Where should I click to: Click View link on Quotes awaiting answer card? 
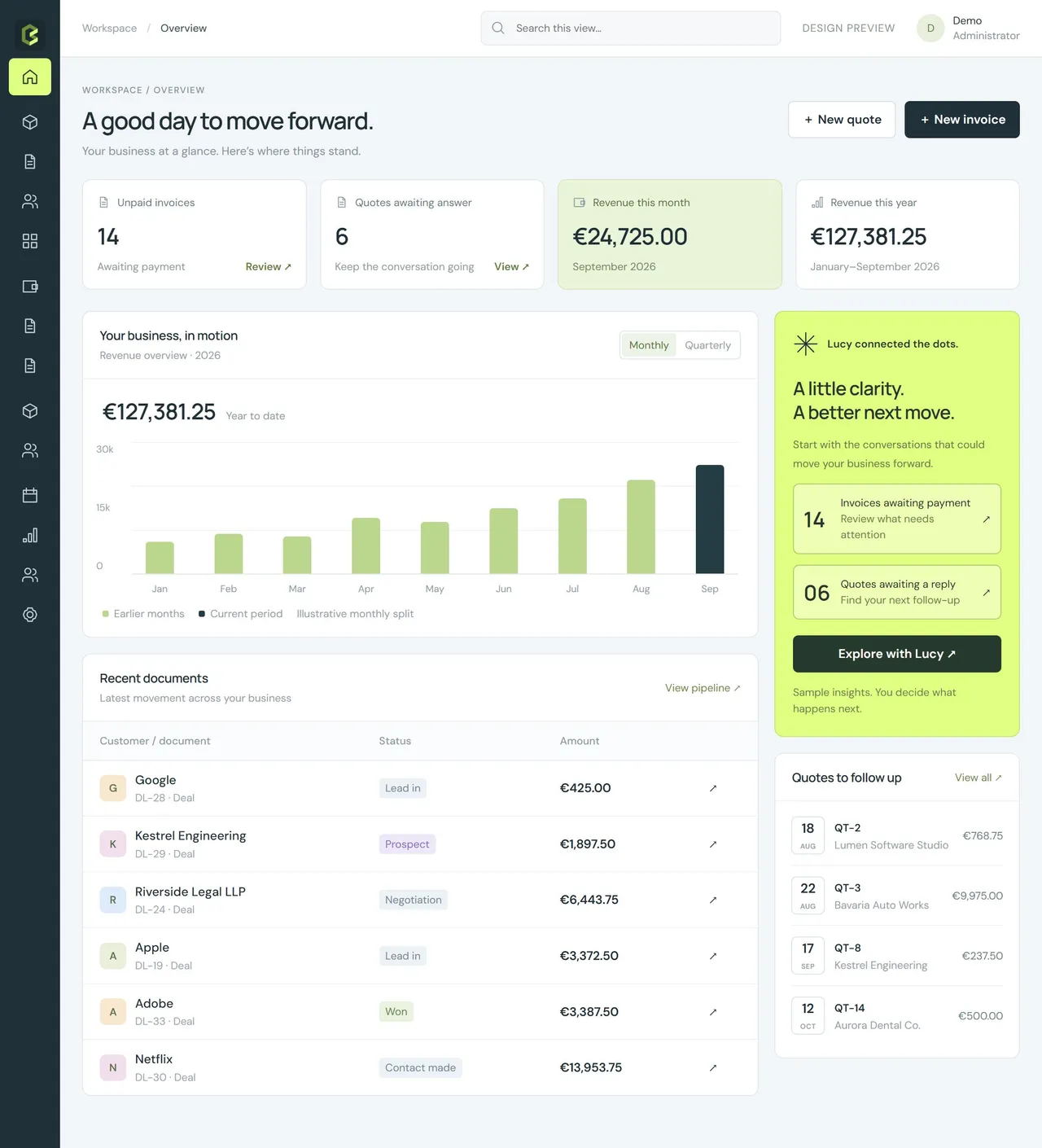point(511,266)
